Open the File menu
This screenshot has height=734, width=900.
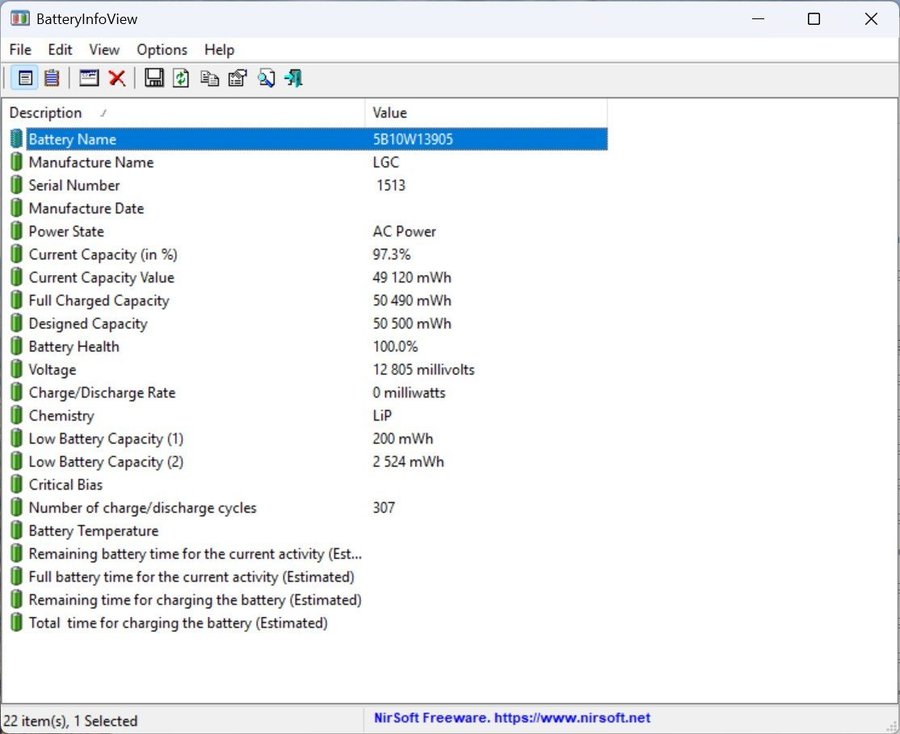point(20,50)
